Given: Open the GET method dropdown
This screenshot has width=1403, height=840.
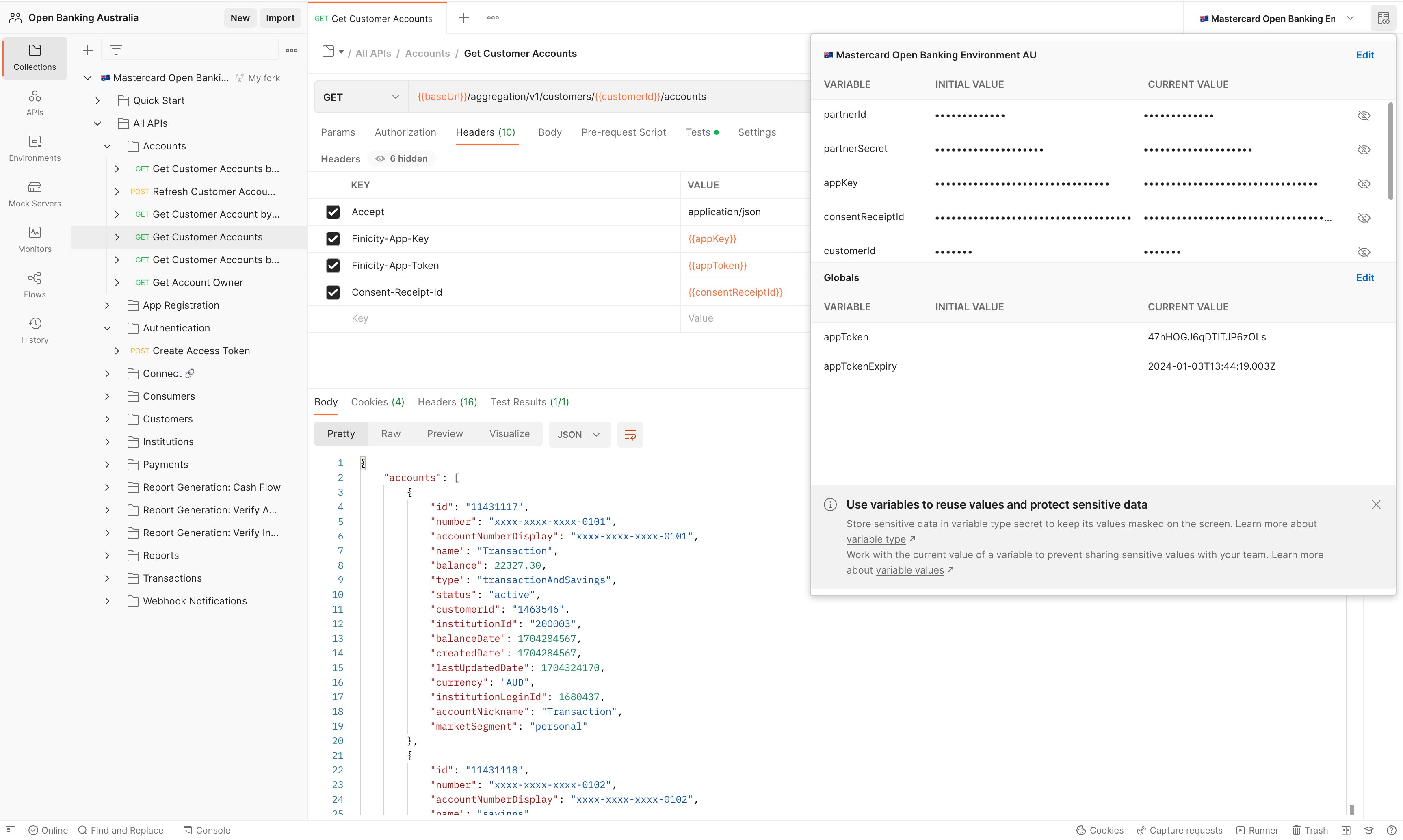Looking at the screenshot, I should [x=361, y=97].
